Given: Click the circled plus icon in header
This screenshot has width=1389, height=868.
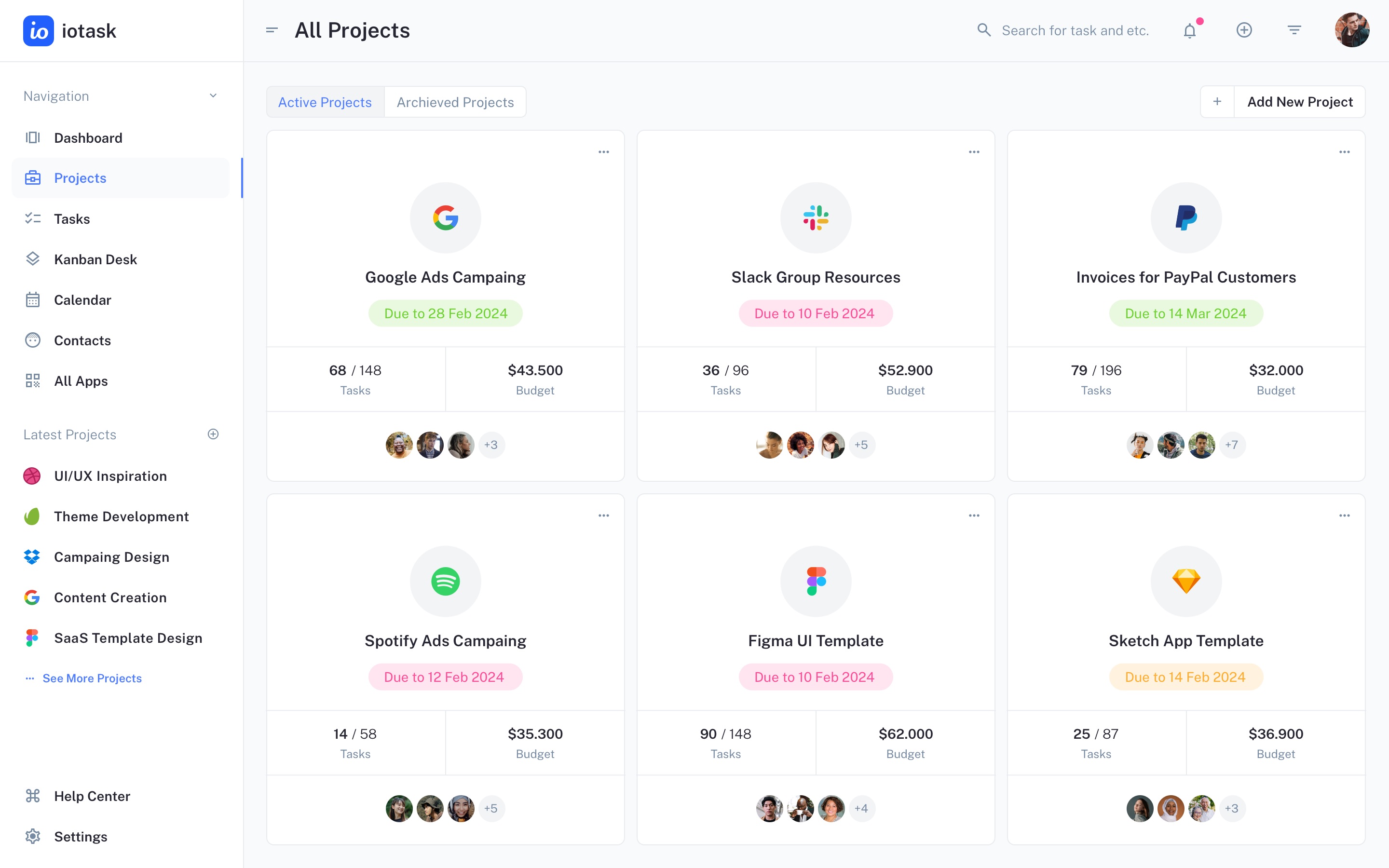Looking at the screenshot, I should click(1244, 30).
